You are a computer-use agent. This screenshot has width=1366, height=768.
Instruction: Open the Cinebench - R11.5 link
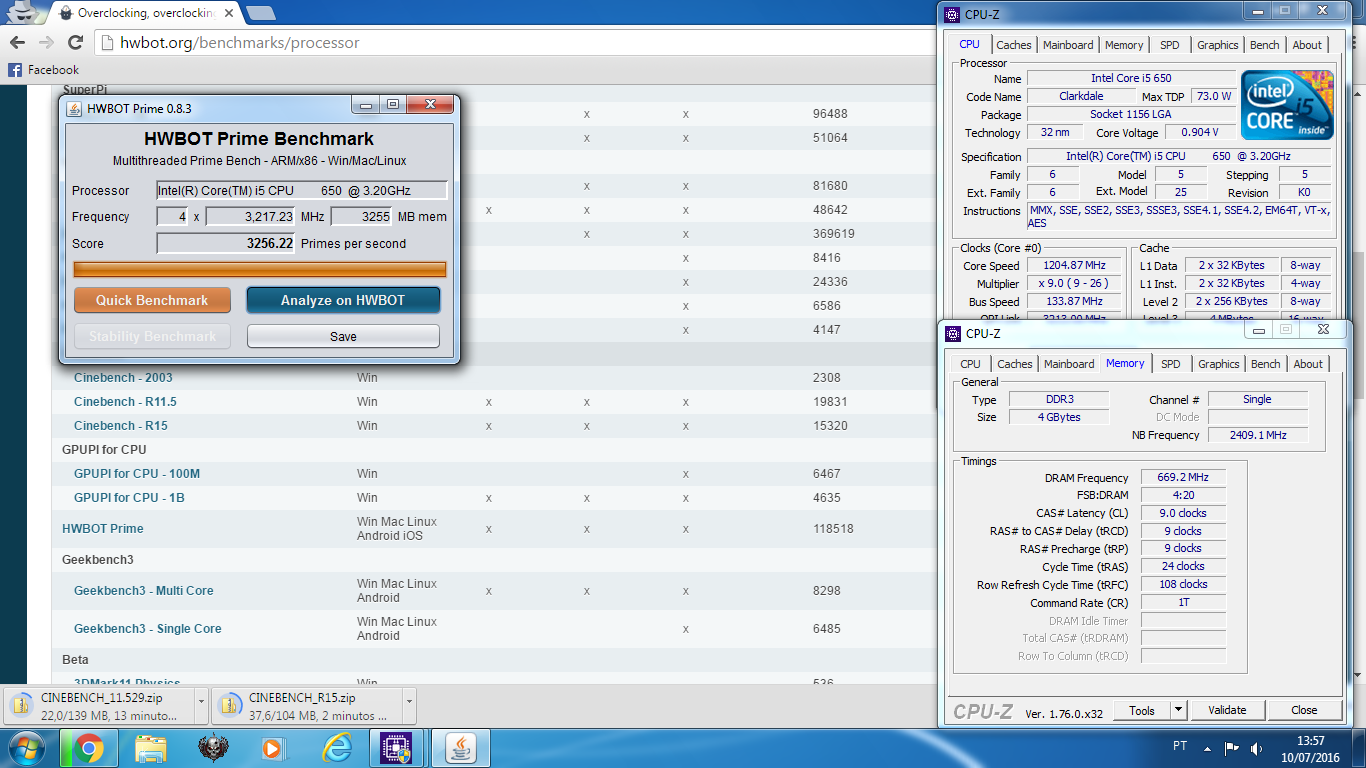125,402
